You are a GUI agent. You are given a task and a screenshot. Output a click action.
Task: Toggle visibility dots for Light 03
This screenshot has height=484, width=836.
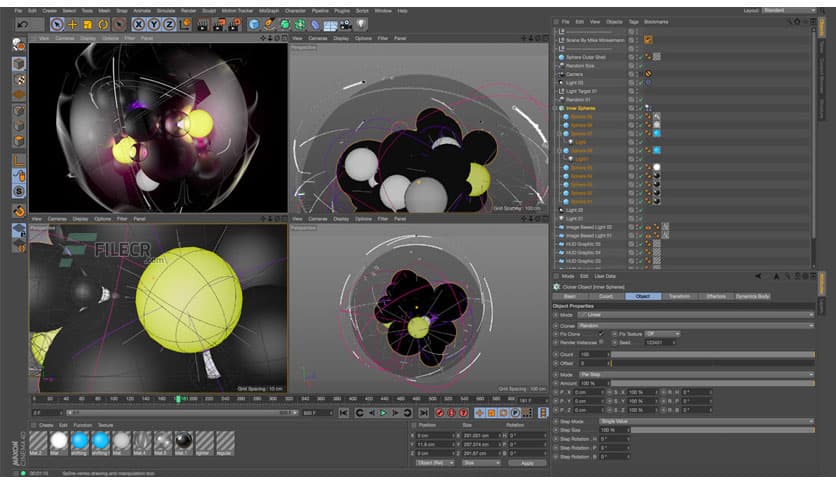coord(637,83)
